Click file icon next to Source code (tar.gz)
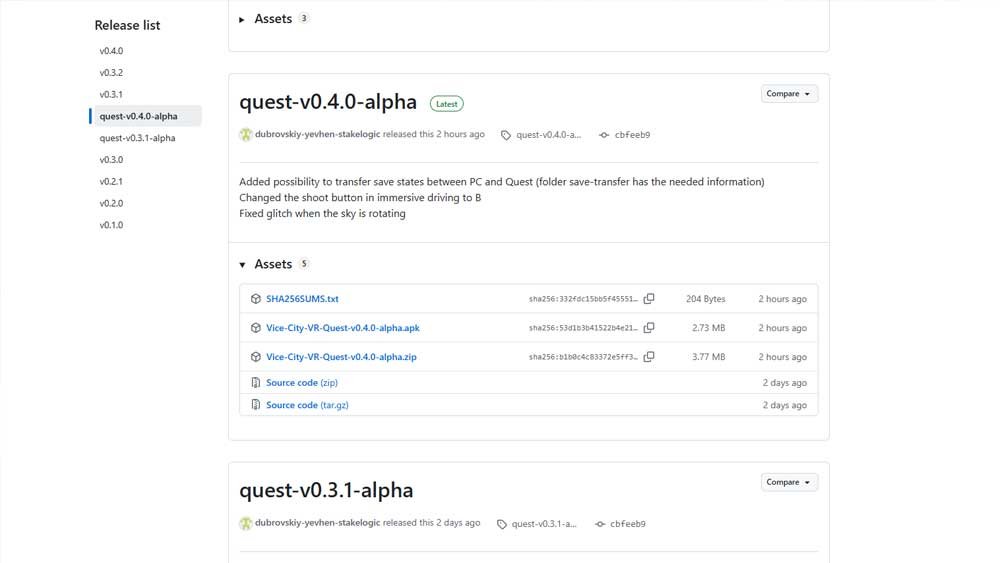The height and width of the screenshot is (563, 1000). click(256, 405)
